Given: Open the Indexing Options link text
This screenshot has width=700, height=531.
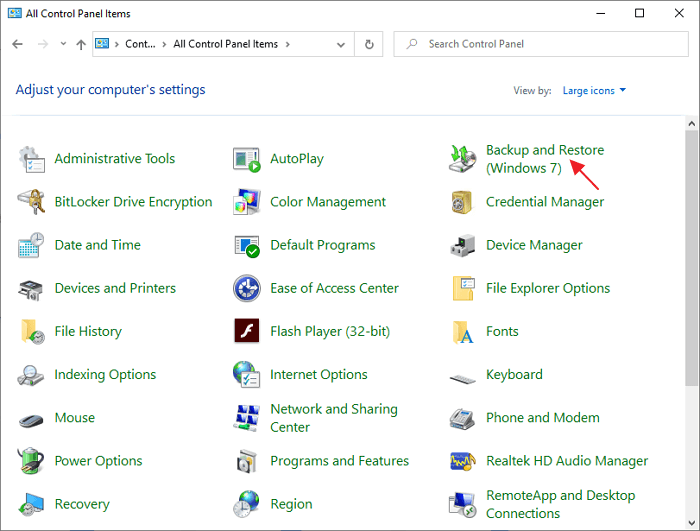Looking at the screenshot, I should point(105,374).
